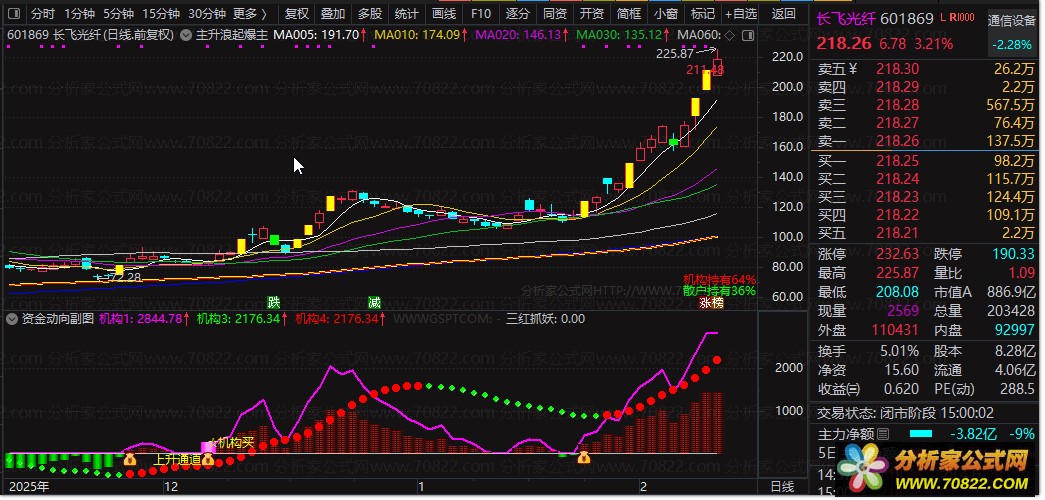Click the 跌停 price 190.33

[x=1013, y=254]
